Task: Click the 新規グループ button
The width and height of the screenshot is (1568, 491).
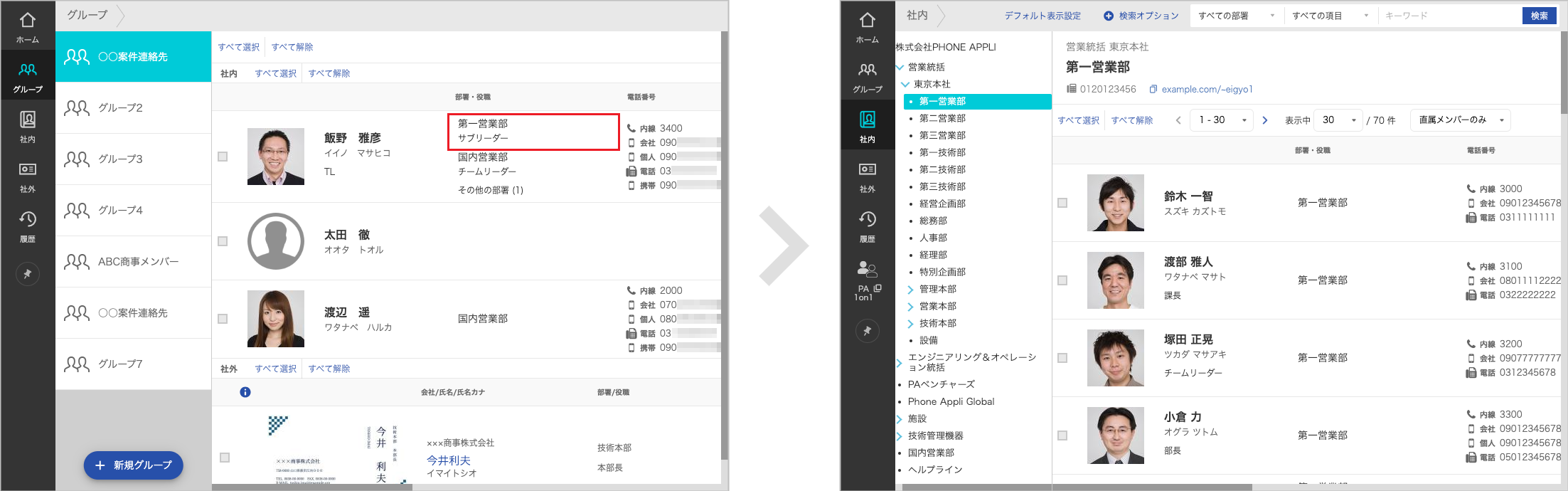Action: pos(134,465)
